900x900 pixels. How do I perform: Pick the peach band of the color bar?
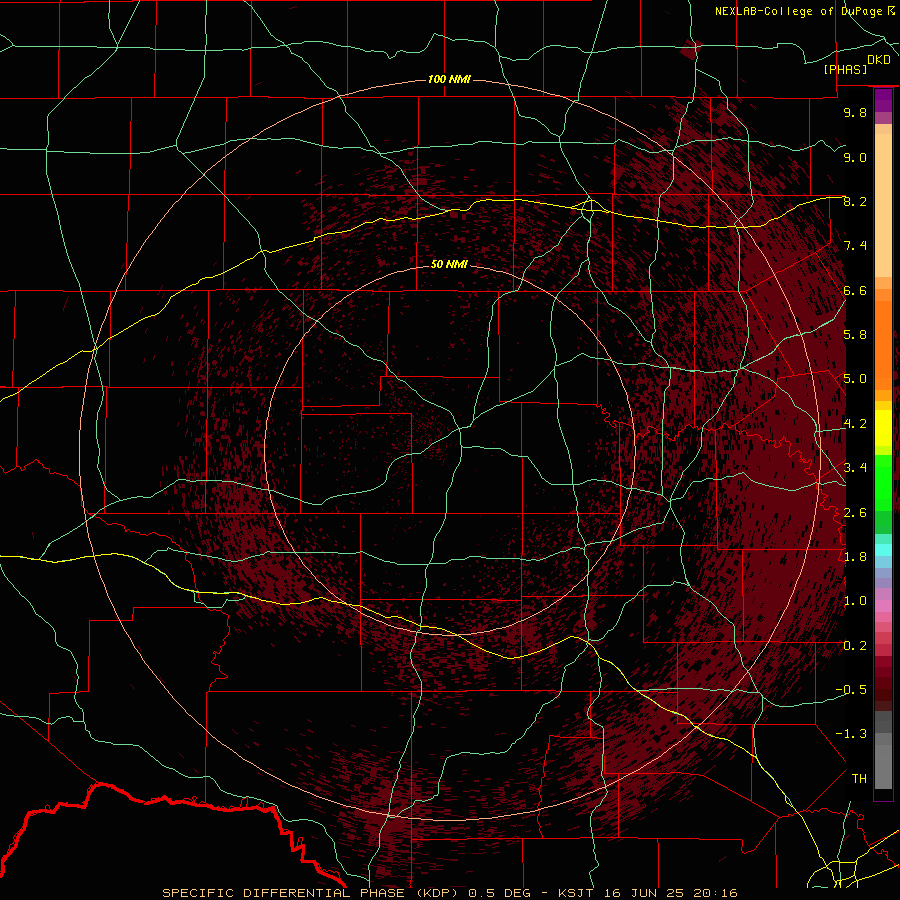tap(883, 206)
